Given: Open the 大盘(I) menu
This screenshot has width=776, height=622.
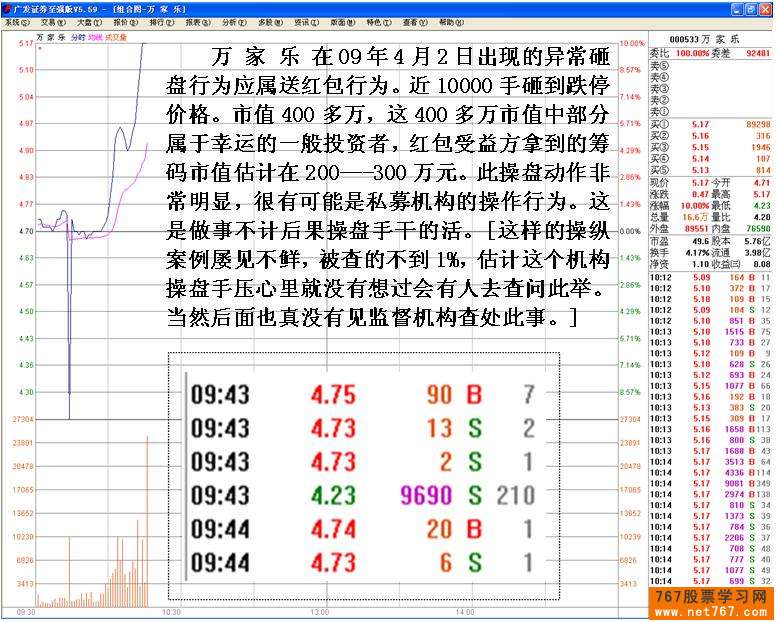Looking at the screenshot, I should point(90,21).
